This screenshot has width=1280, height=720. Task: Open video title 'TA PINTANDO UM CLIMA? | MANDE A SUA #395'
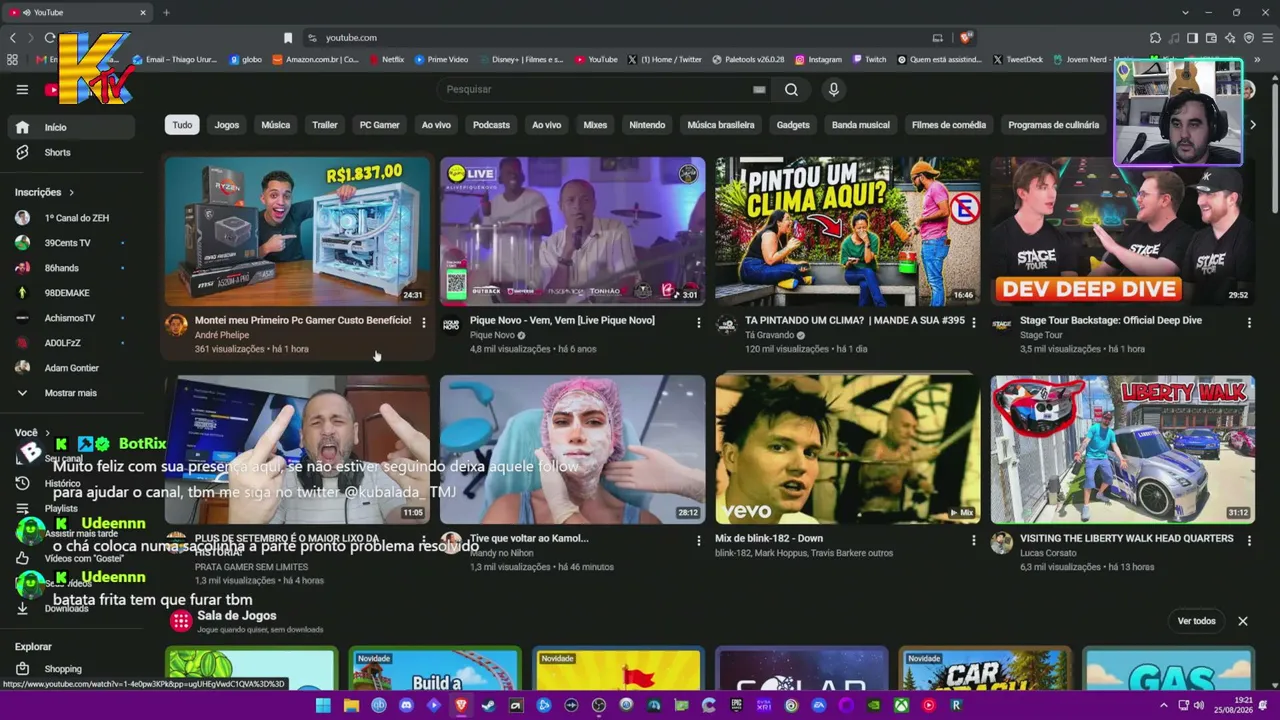[855, 321]
